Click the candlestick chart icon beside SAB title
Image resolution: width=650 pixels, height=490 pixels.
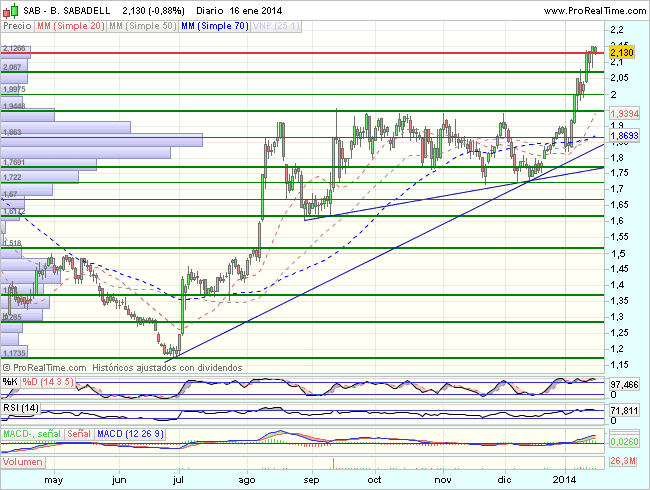pyautogui.click(x=10, y=11)
